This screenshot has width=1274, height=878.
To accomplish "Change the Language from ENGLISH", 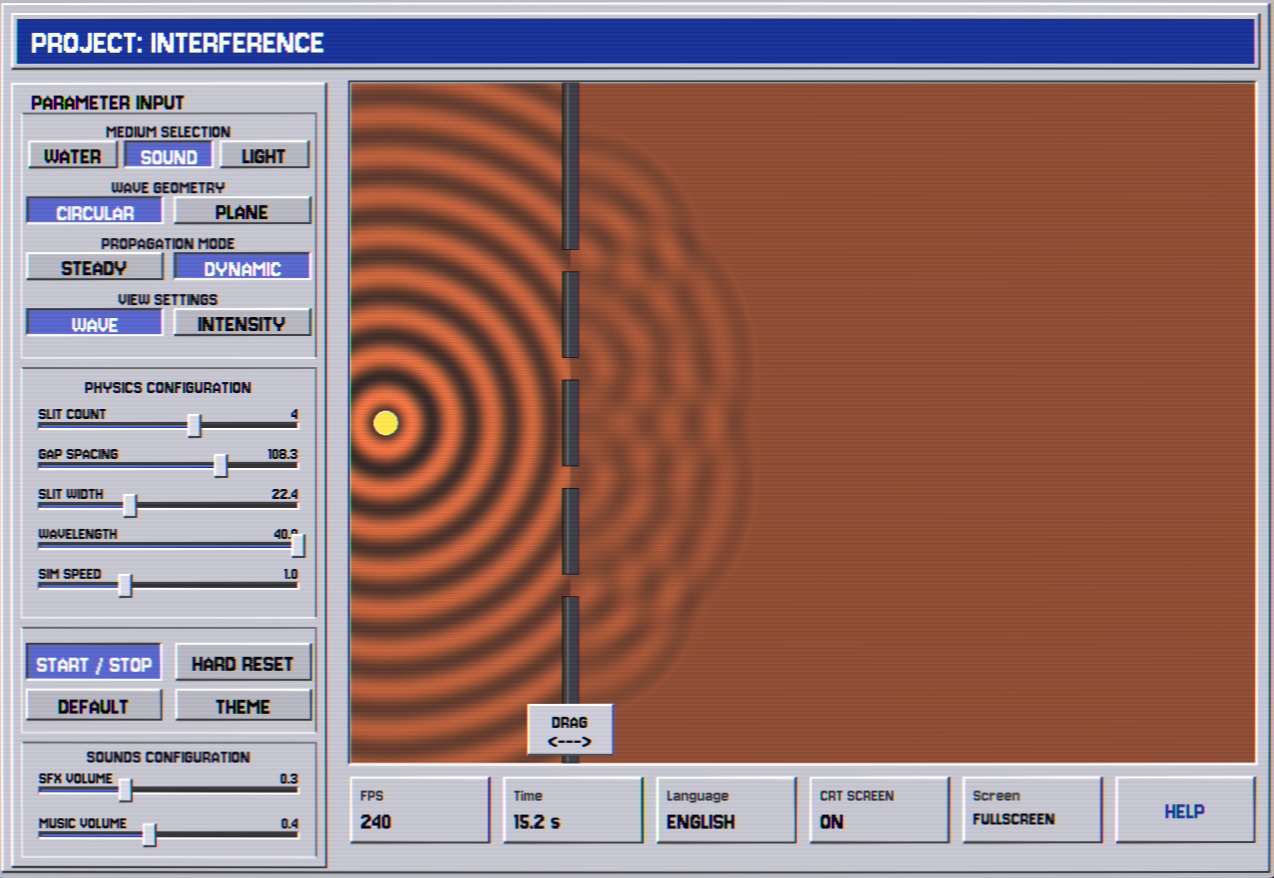I will tap(726, 811).
